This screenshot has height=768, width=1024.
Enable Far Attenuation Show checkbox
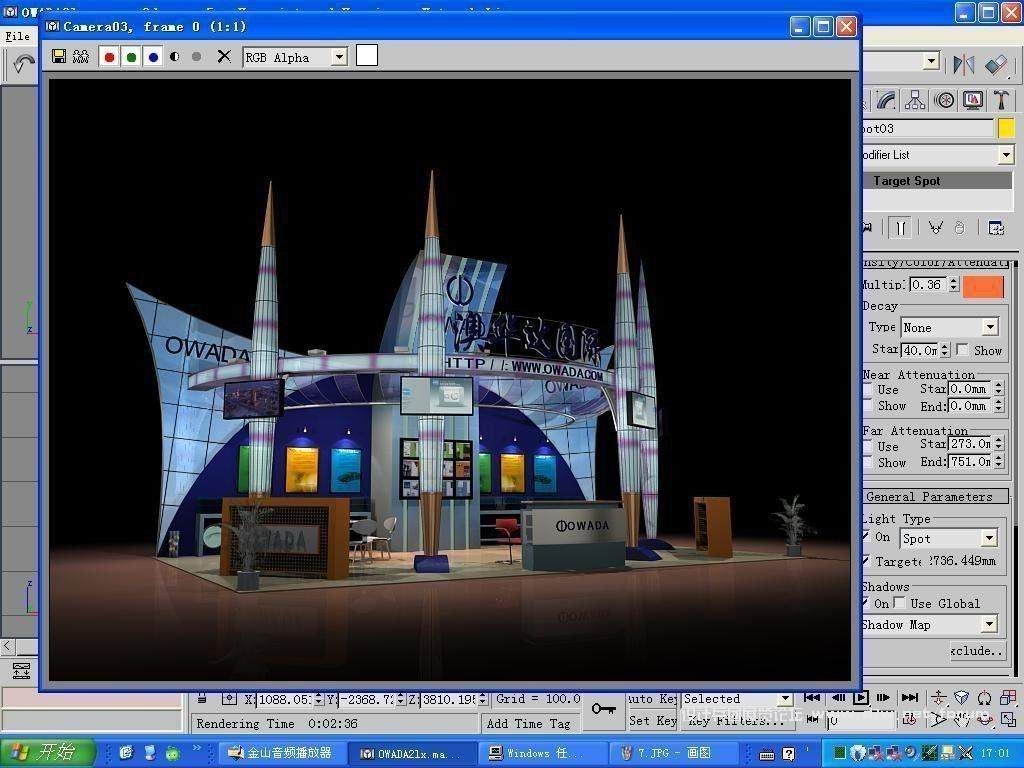[x=867, y=462]
